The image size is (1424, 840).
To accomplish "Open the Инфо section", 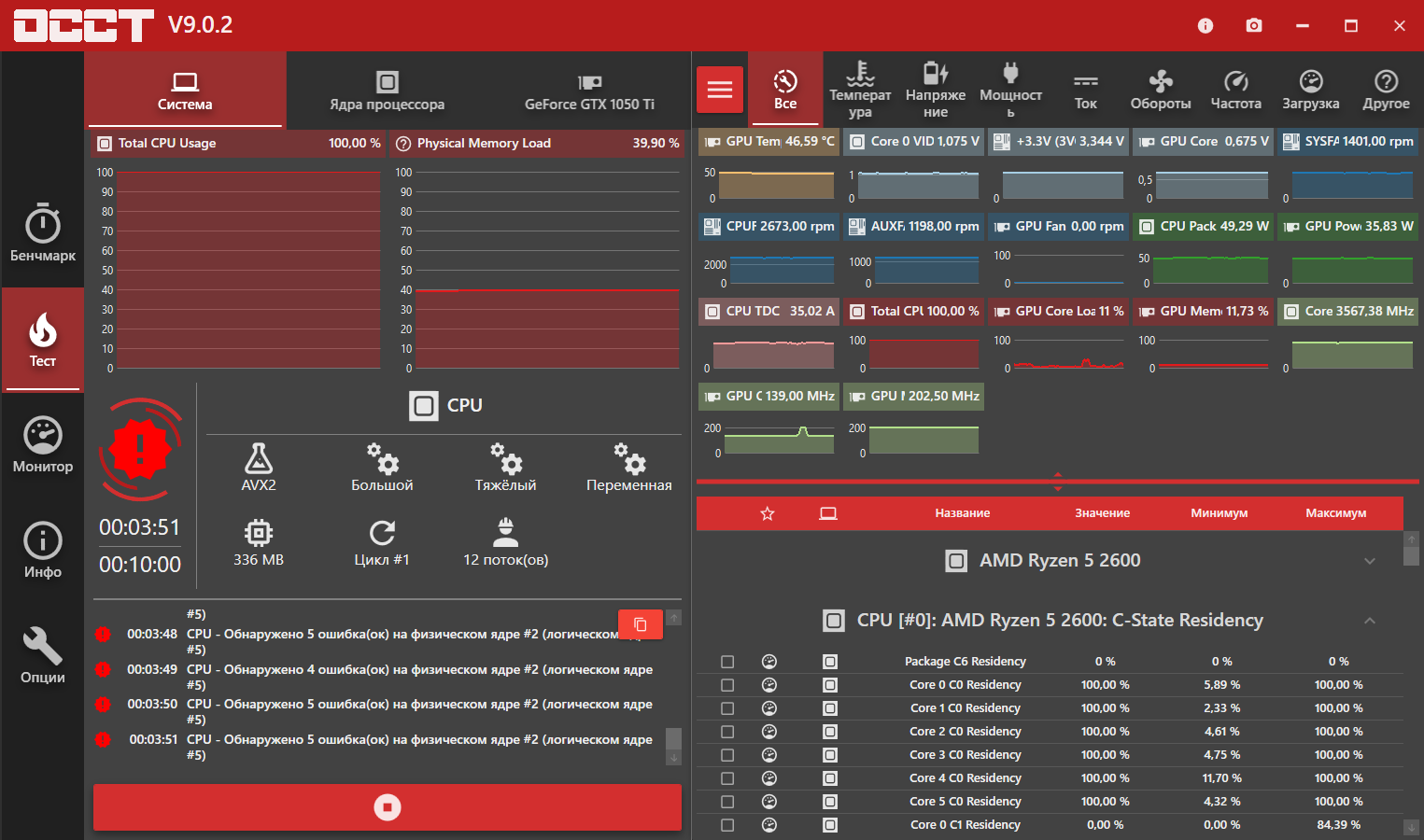I will 43,551.
